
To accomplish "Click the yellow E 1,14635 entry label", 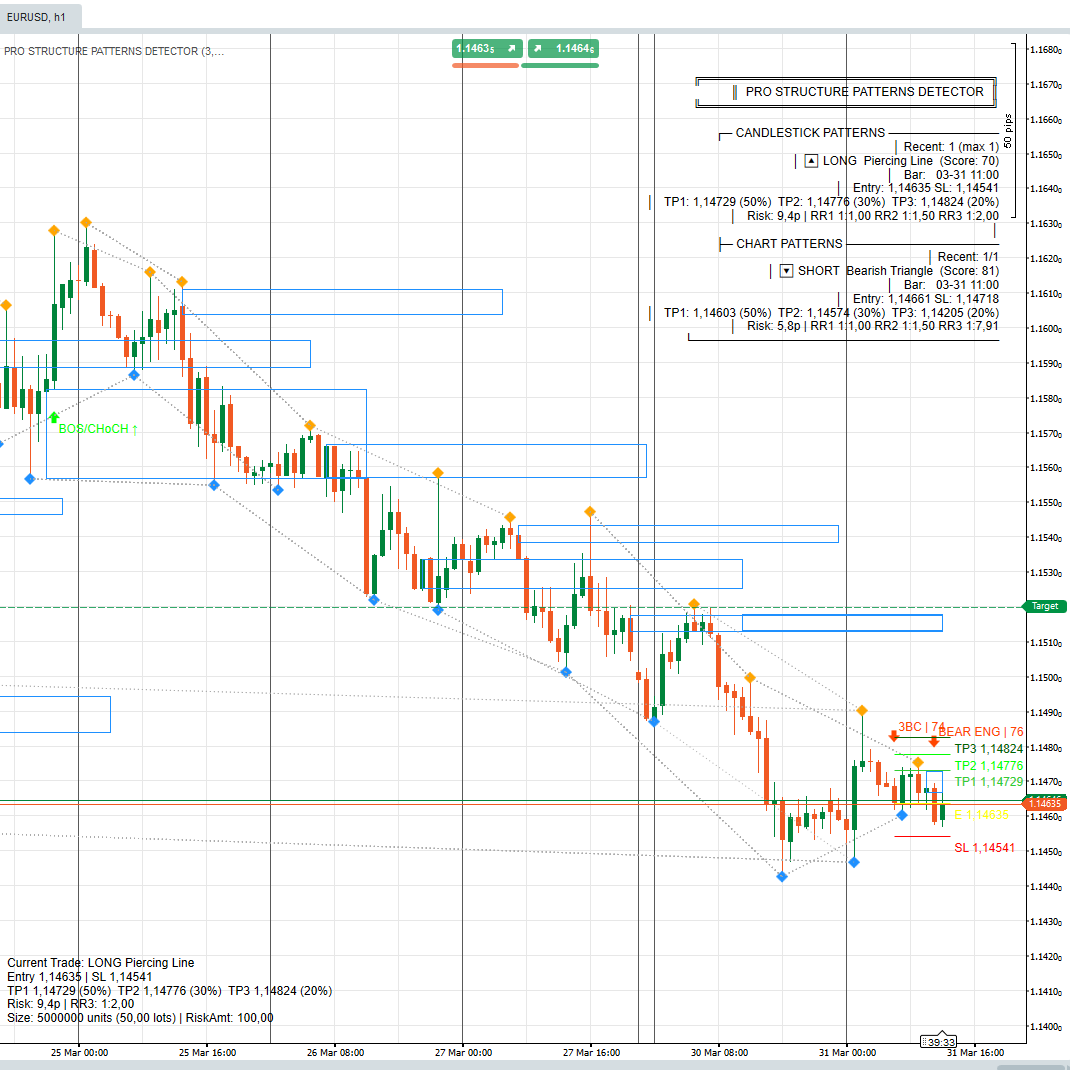I will click(981, 815).
